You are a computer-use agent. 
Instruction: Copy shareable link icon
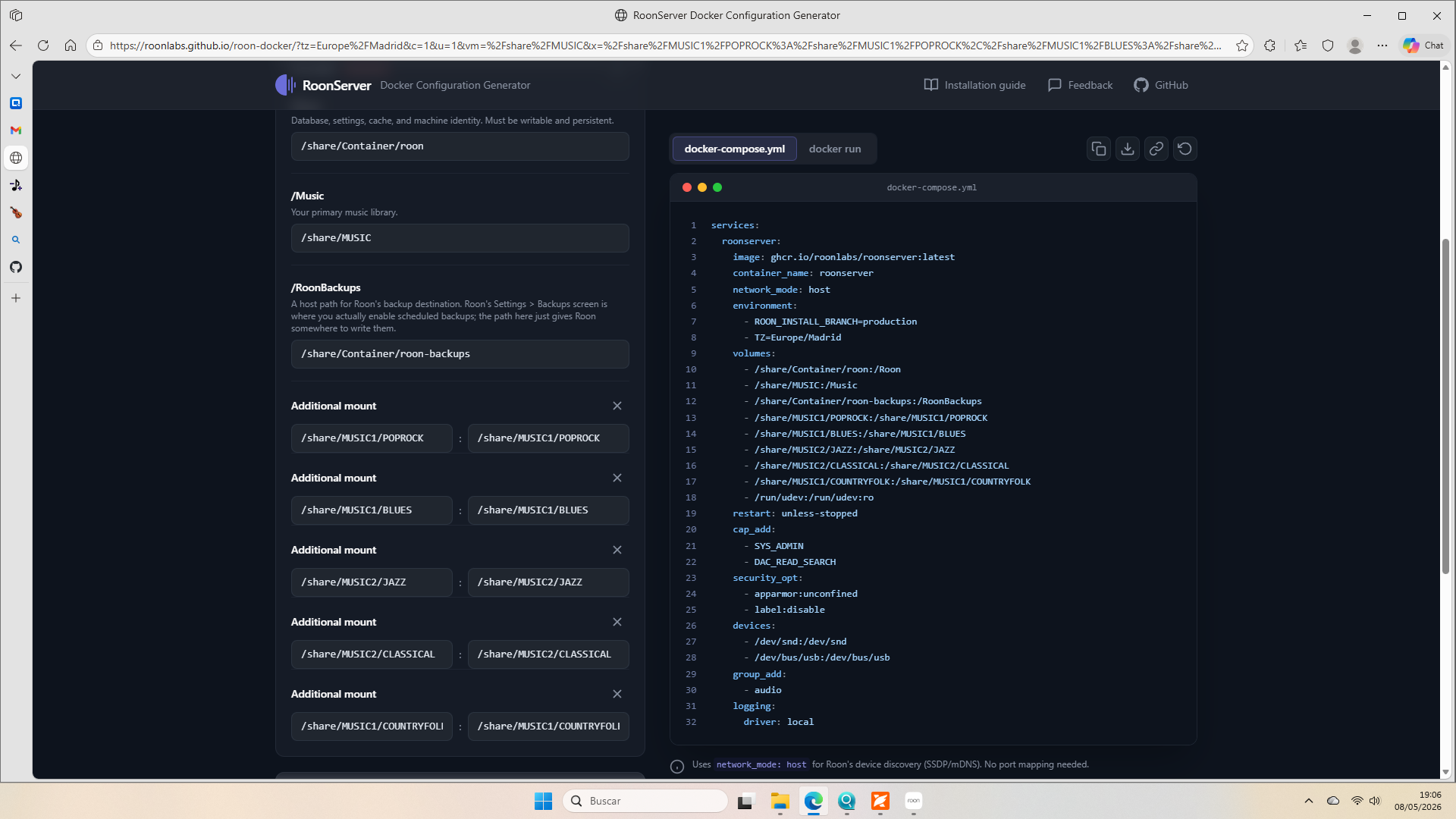(x=1156, y=149)
